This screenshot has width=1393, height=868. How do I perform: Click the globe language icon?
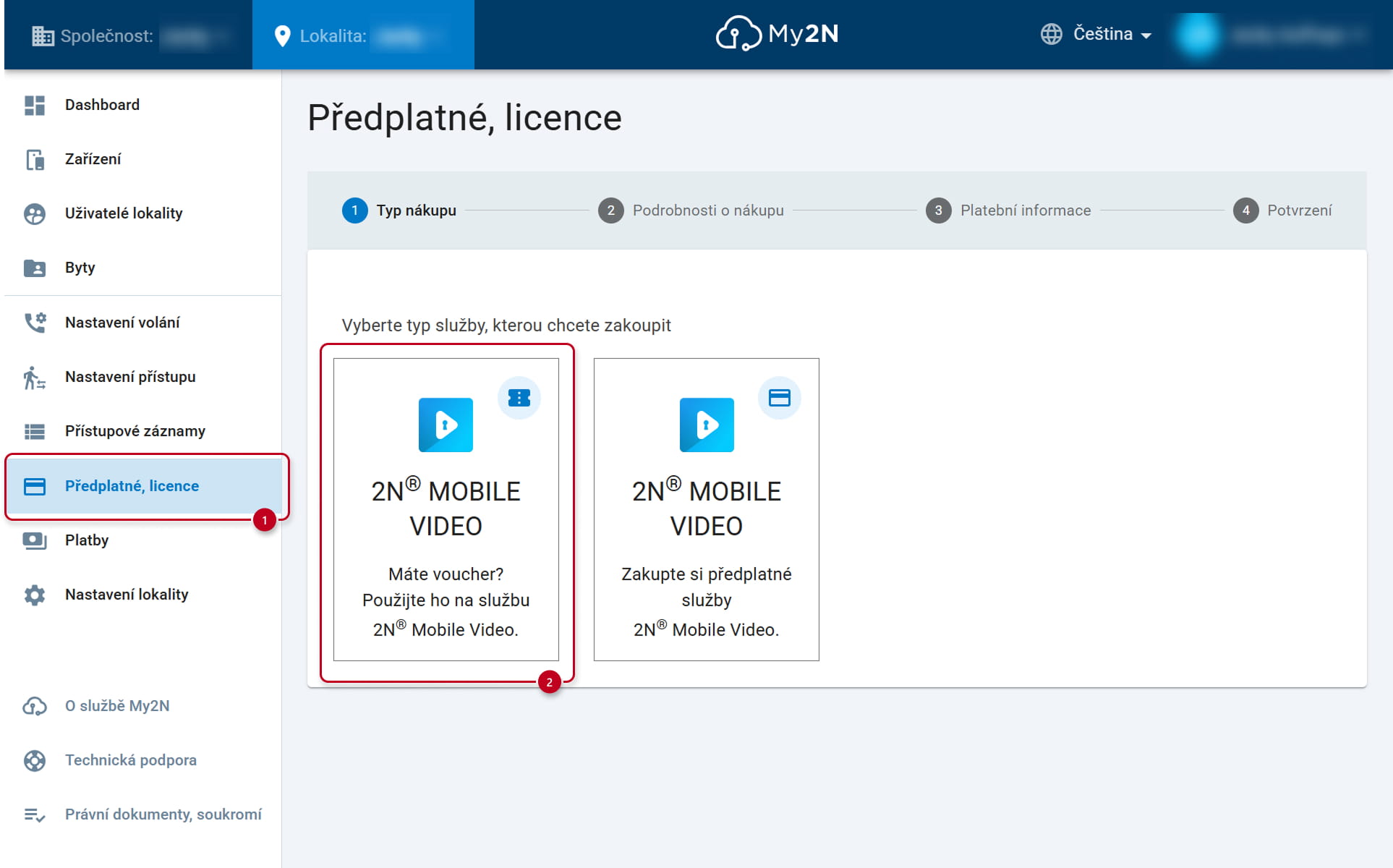click(1052, 34)
